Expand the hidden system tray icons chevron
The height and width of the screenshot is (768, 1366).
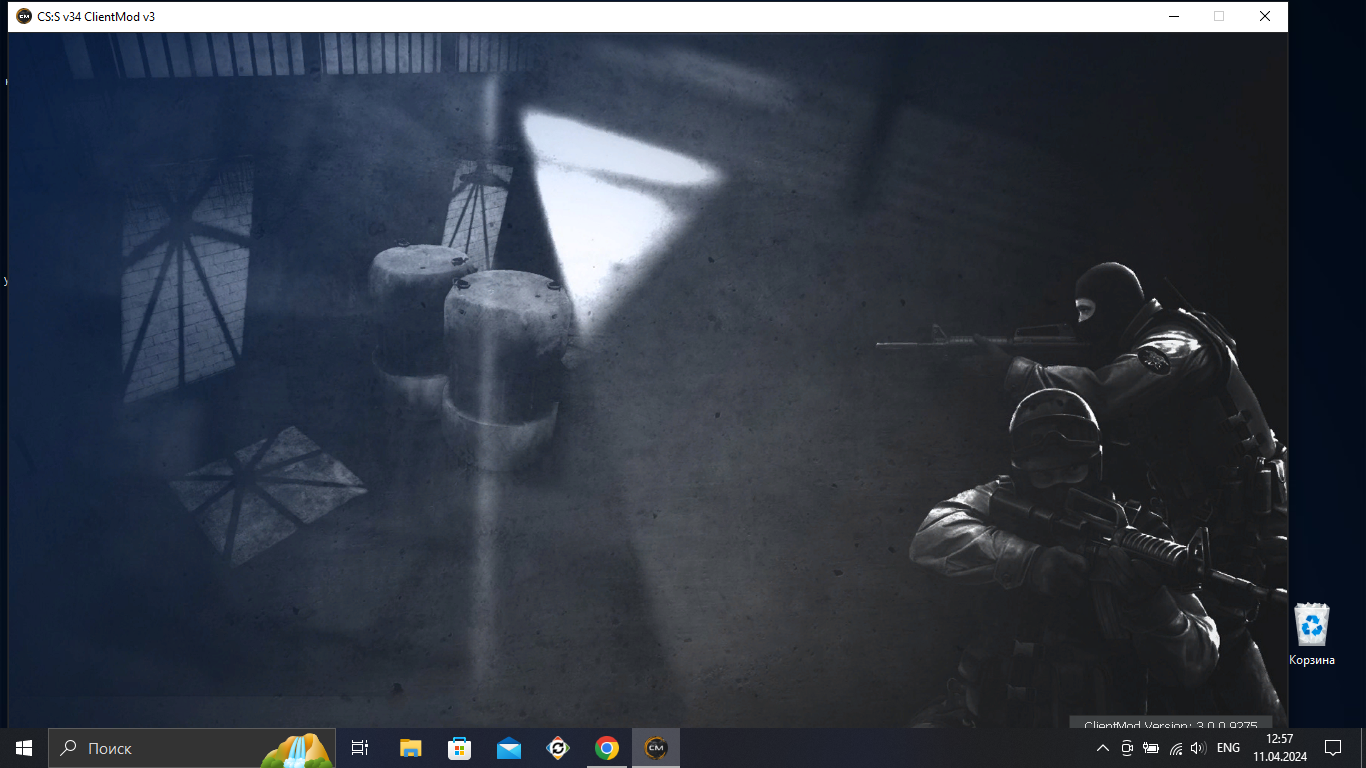tap(1102, 748)
